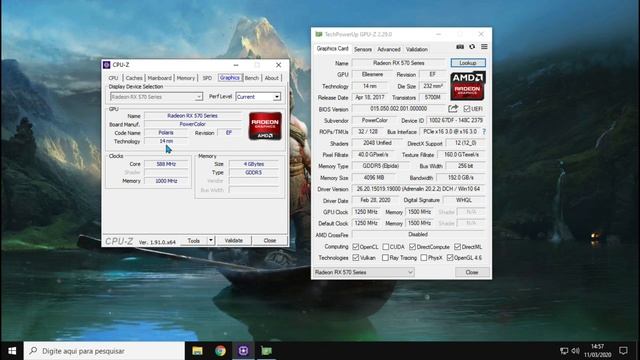Toggle the OpenGL 4.6 checkbox
Image resolution: width=640 pixels, height=360 pixels.
pos(450,258)
